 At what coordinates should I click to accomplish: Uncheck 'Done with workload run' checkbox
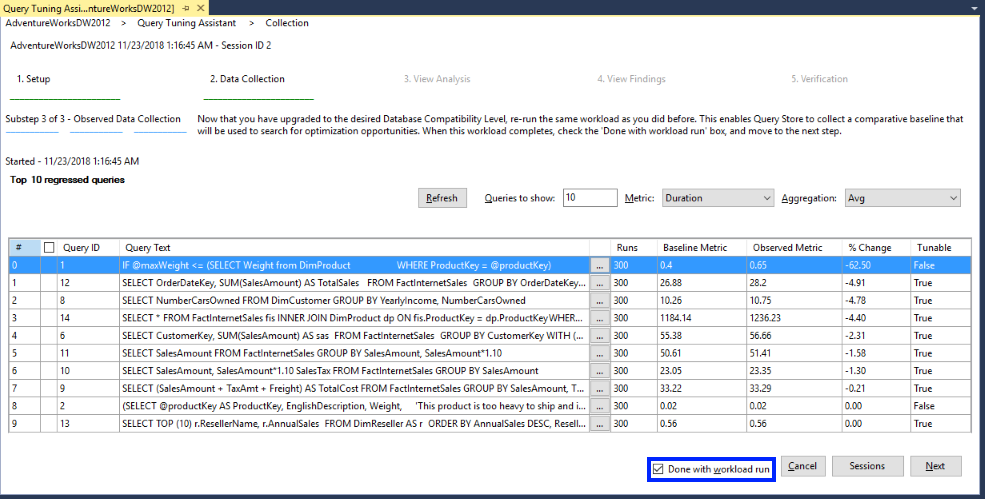click(x=657, y=468)
